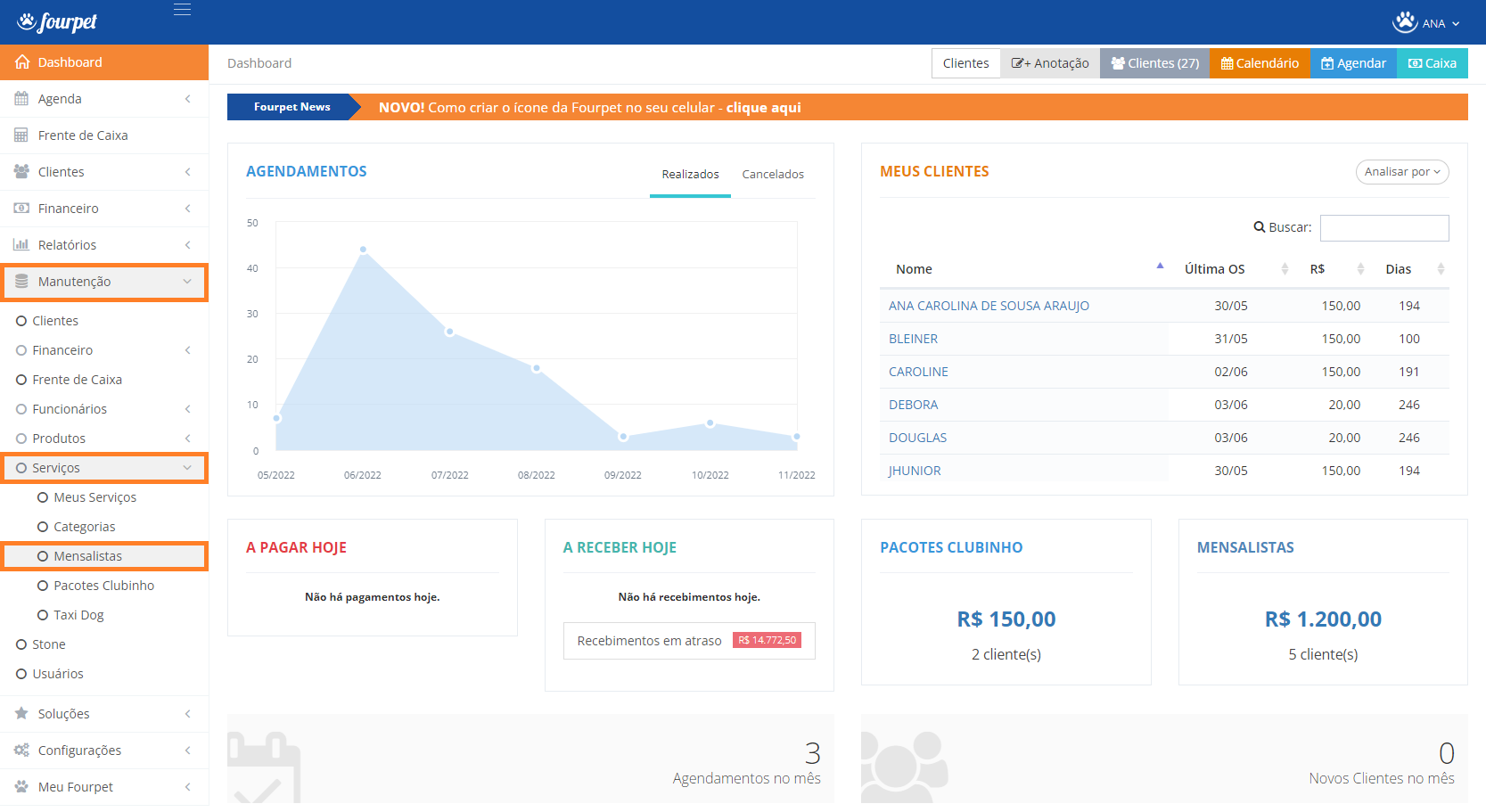Click Recebimentos em atraso R$ 14.772,50 badge
This screenshot has height=812, width=1486.
point(767,640)
